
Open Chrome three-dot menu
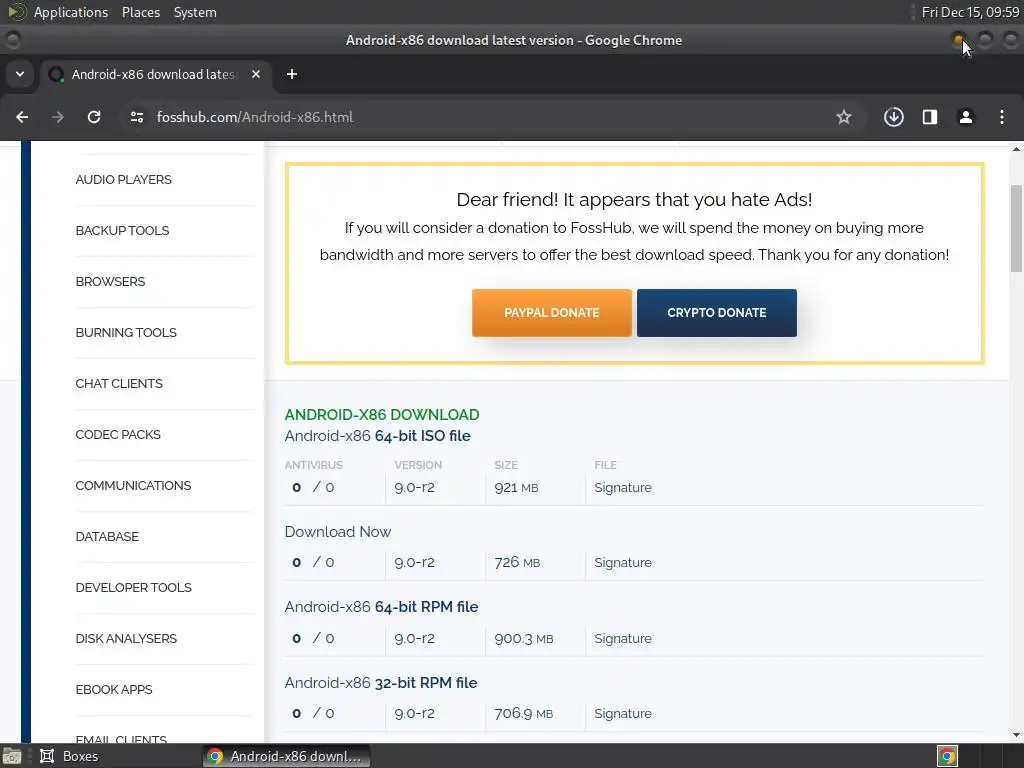1002,117
